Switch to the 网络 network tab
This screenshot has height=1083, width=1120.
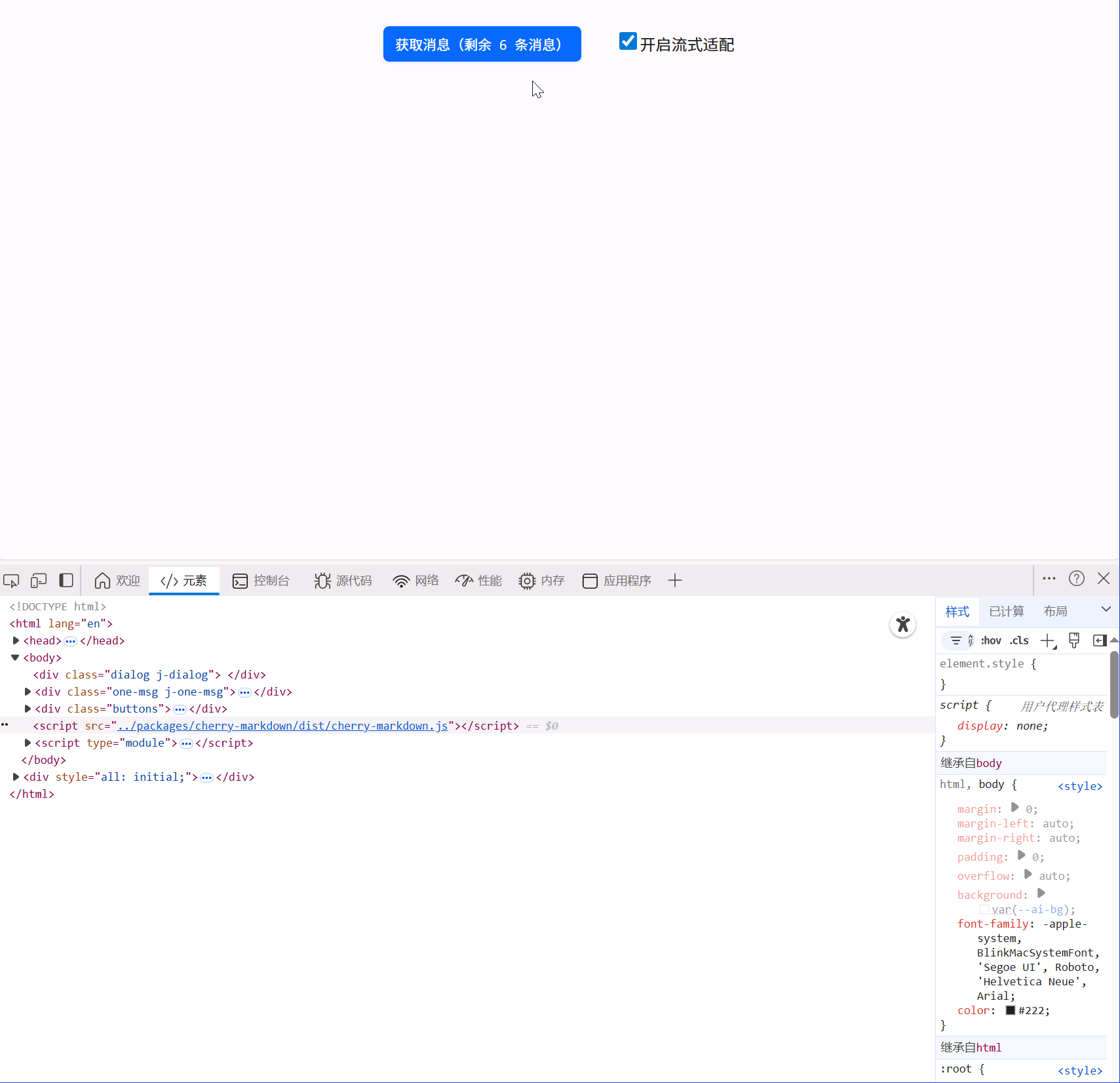pos(415,581)
